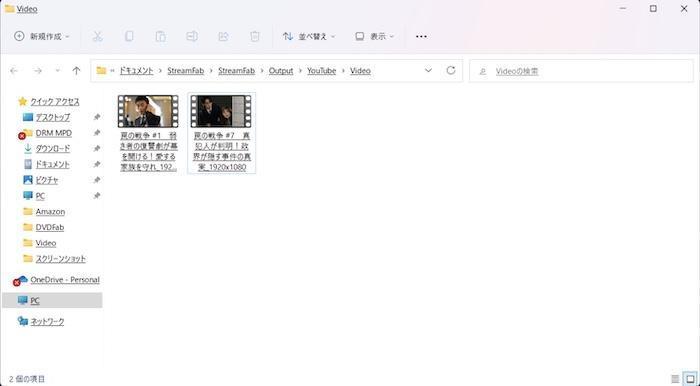Image resolution: width=700 pixels, height=386 pixels.
Task: Click first StreamFab in address path
Action: pyautogui.click(x=185, y=71)
